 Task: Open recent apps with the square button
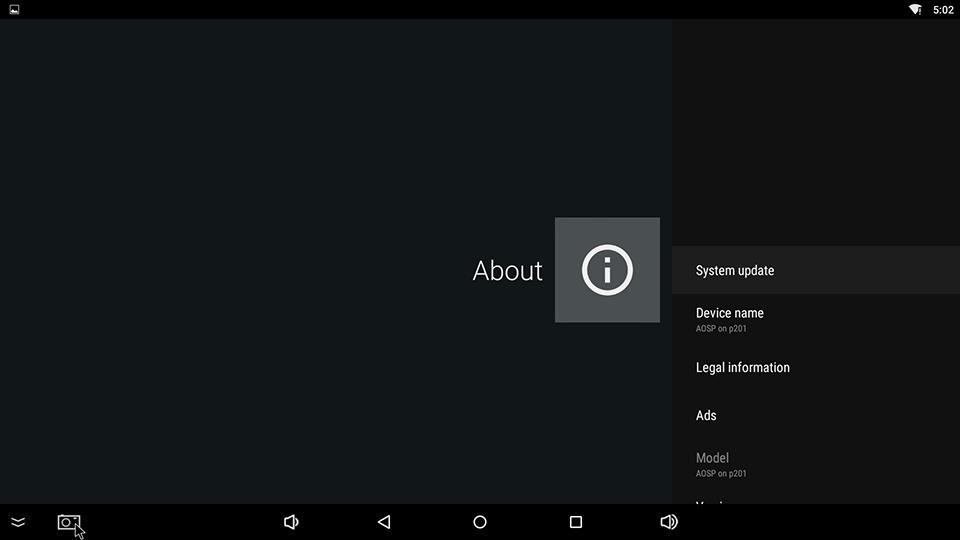[576, 522]
